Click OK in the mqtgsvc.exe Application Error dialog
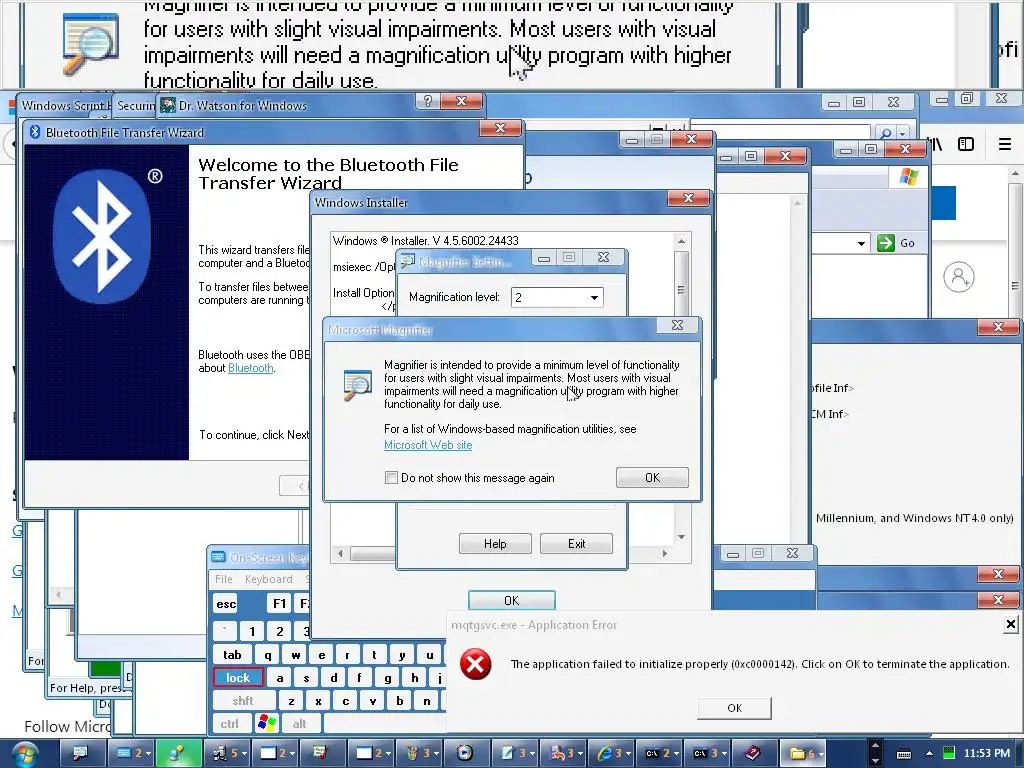Image resolution: width=1024 pixels, height=768 pixels. 734,708
